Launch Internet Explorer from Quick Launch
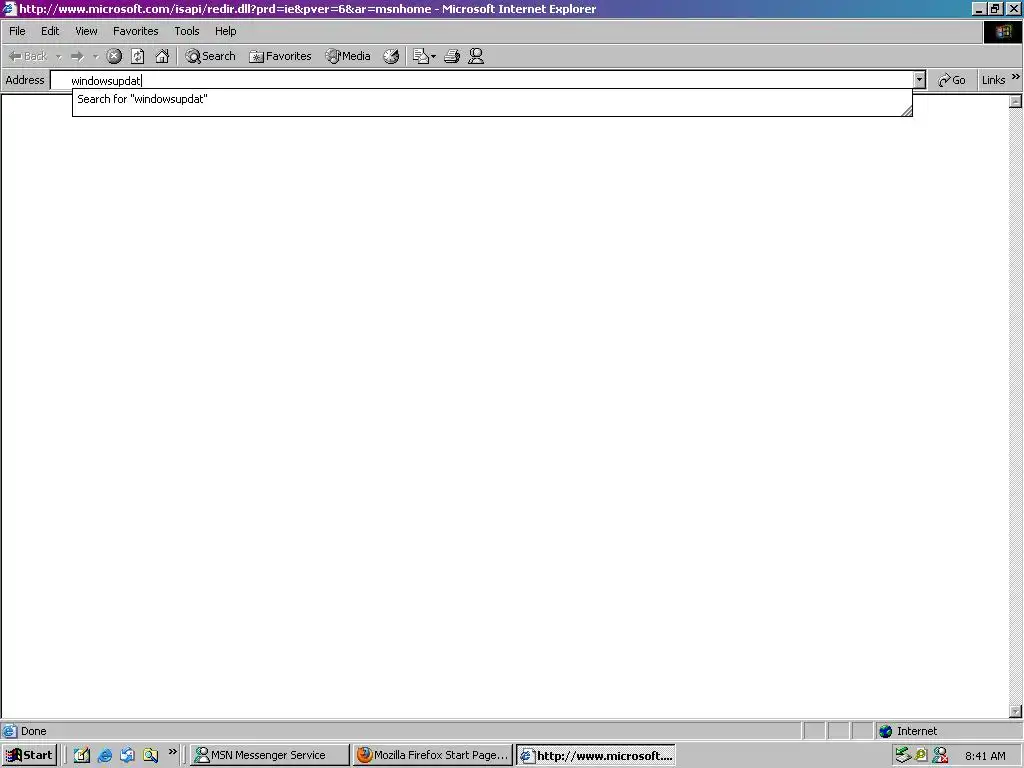Image resolution: width=1024 pixels, height=768 pixels. pos(104,756)
